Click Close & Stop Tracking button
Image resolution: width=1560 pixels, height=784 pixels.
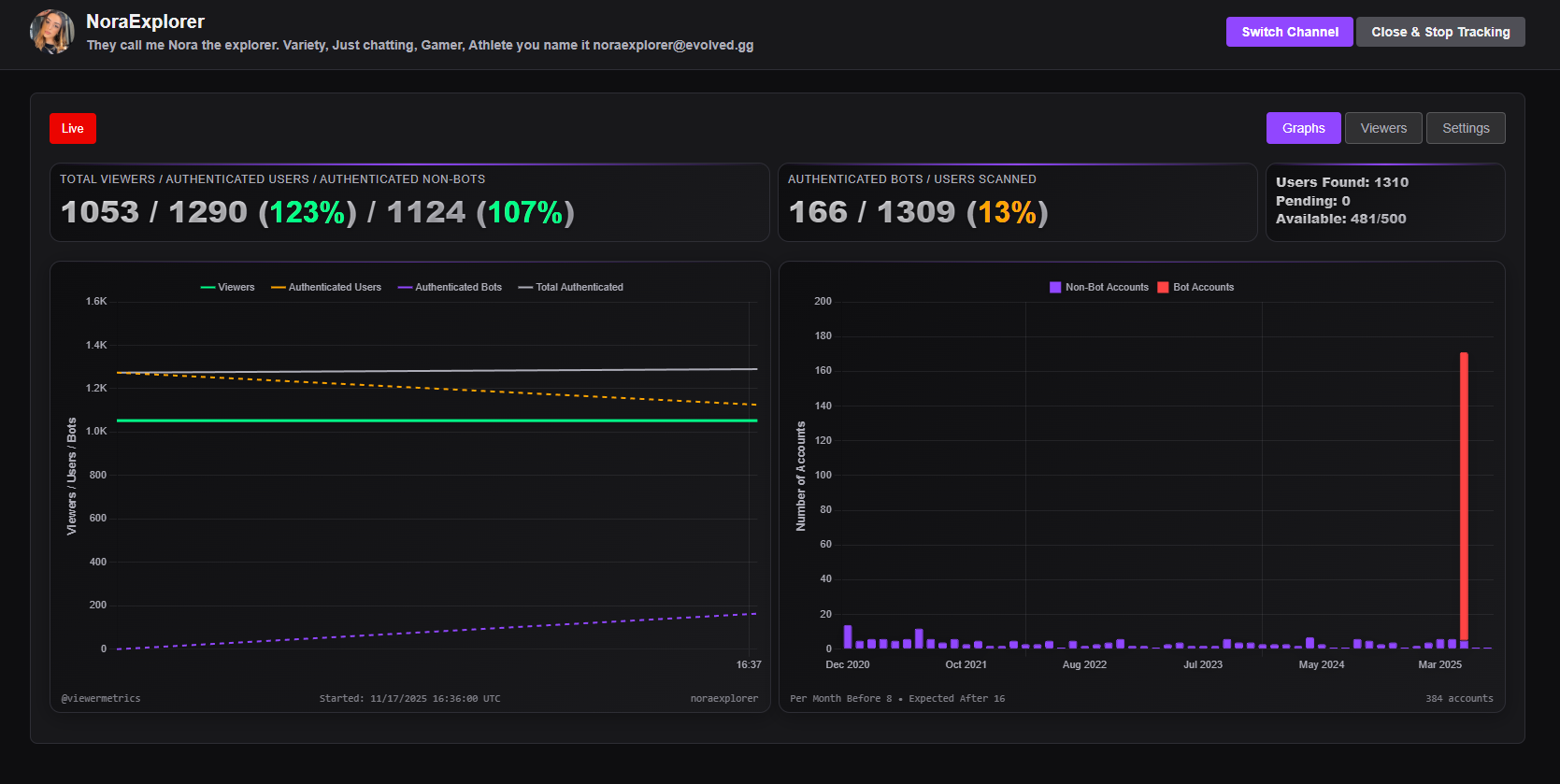tap(1440, 32)
